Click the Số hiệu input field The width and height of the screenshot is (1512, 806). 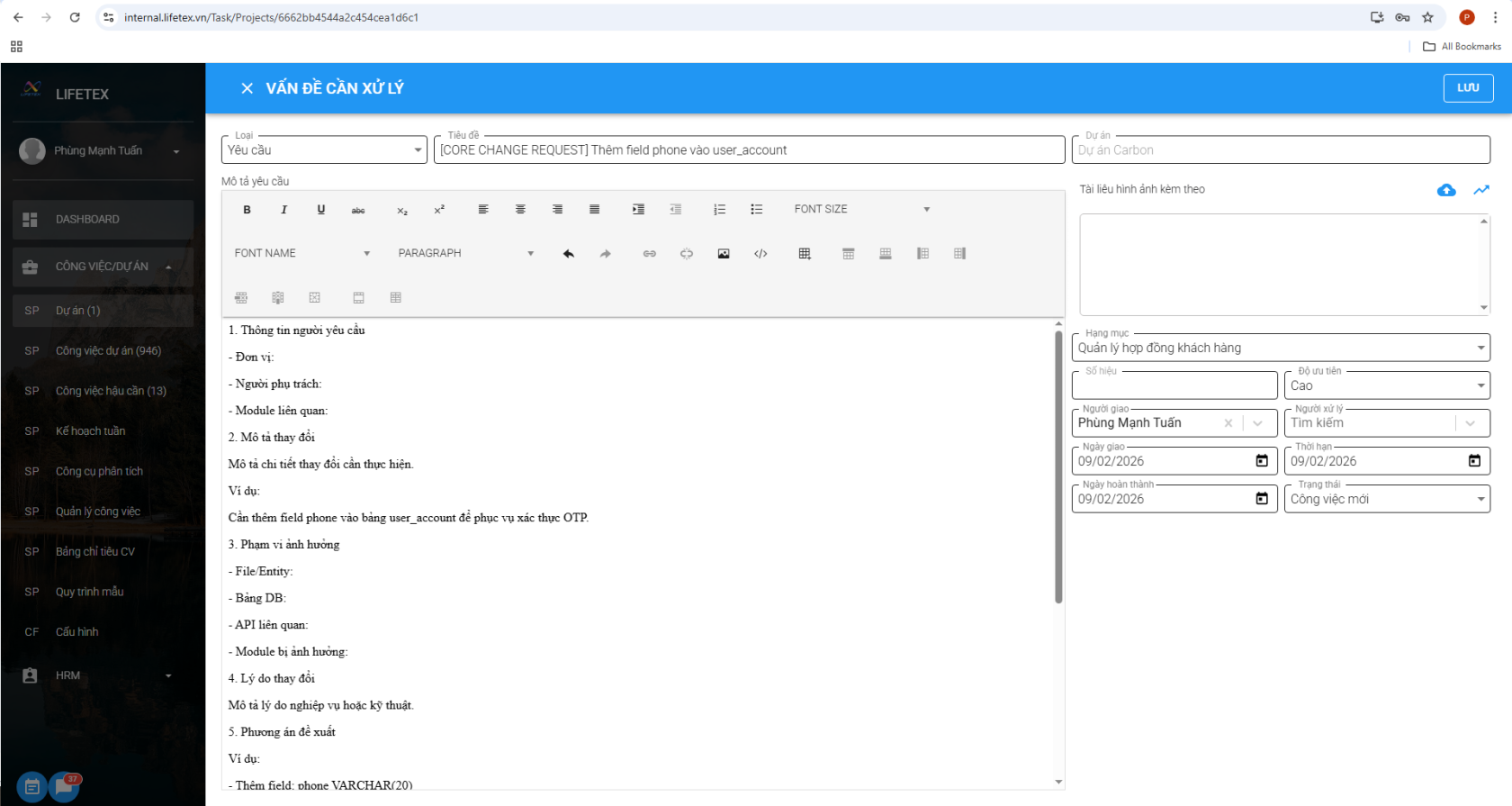coord(1174,385)
